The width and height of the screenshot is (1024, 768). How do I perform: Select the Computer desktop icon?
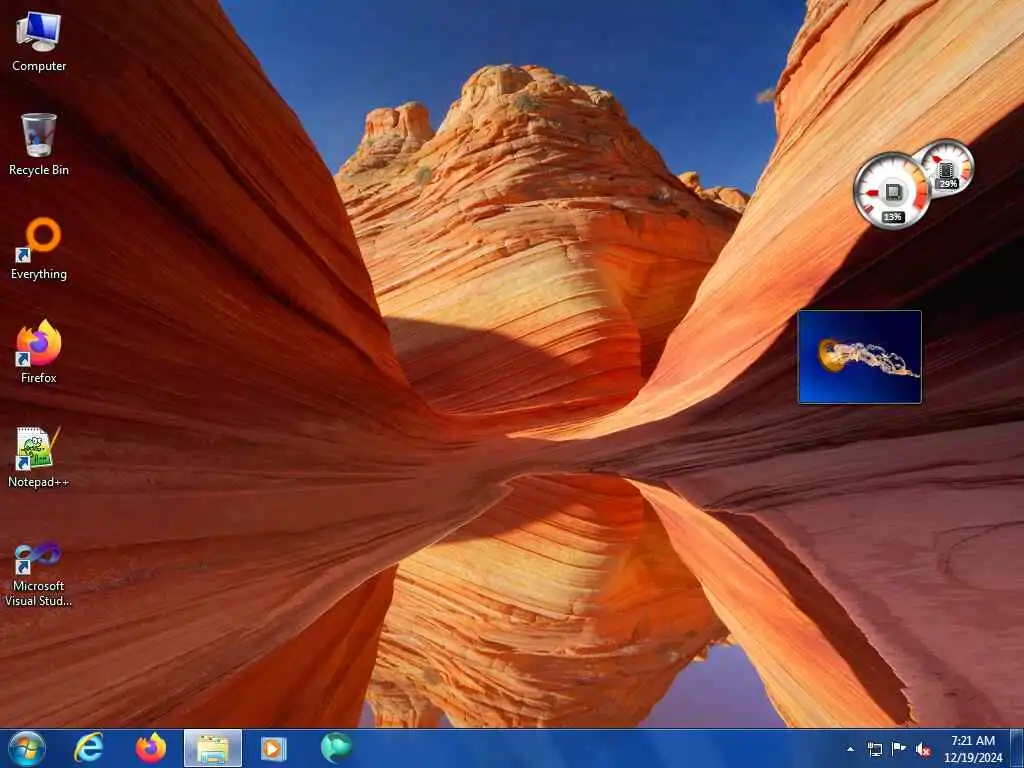tap(39, 42)
